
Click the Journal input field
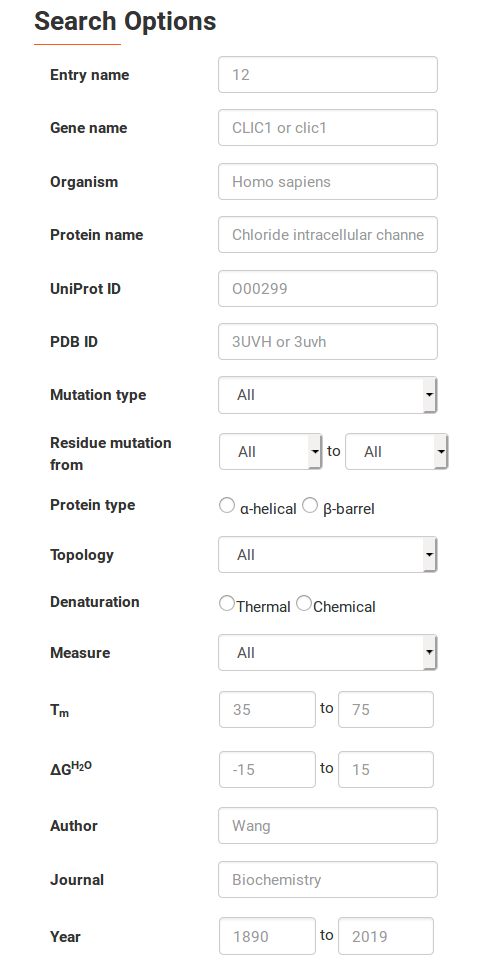click(328, 880)
